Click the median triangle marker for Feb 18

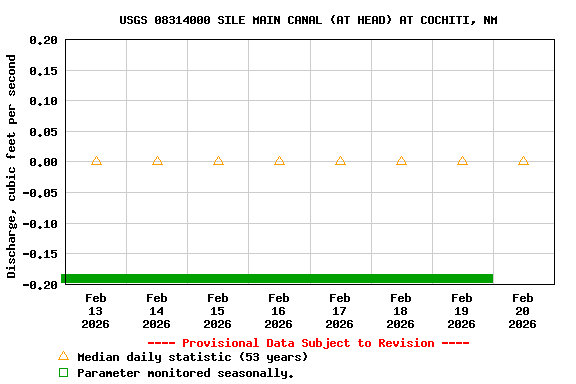[401, 161]
